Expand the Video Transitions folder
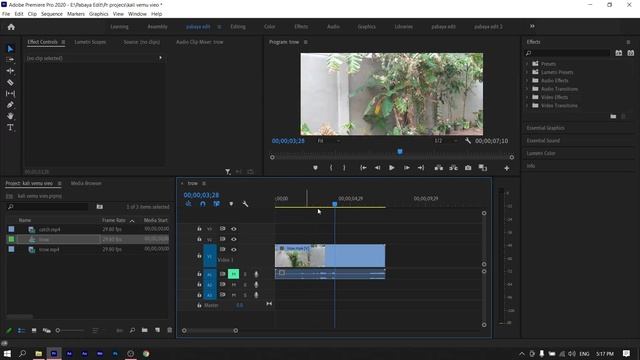Image resolution: width=640 pixels, height=360 pixels. click(527, 106)
